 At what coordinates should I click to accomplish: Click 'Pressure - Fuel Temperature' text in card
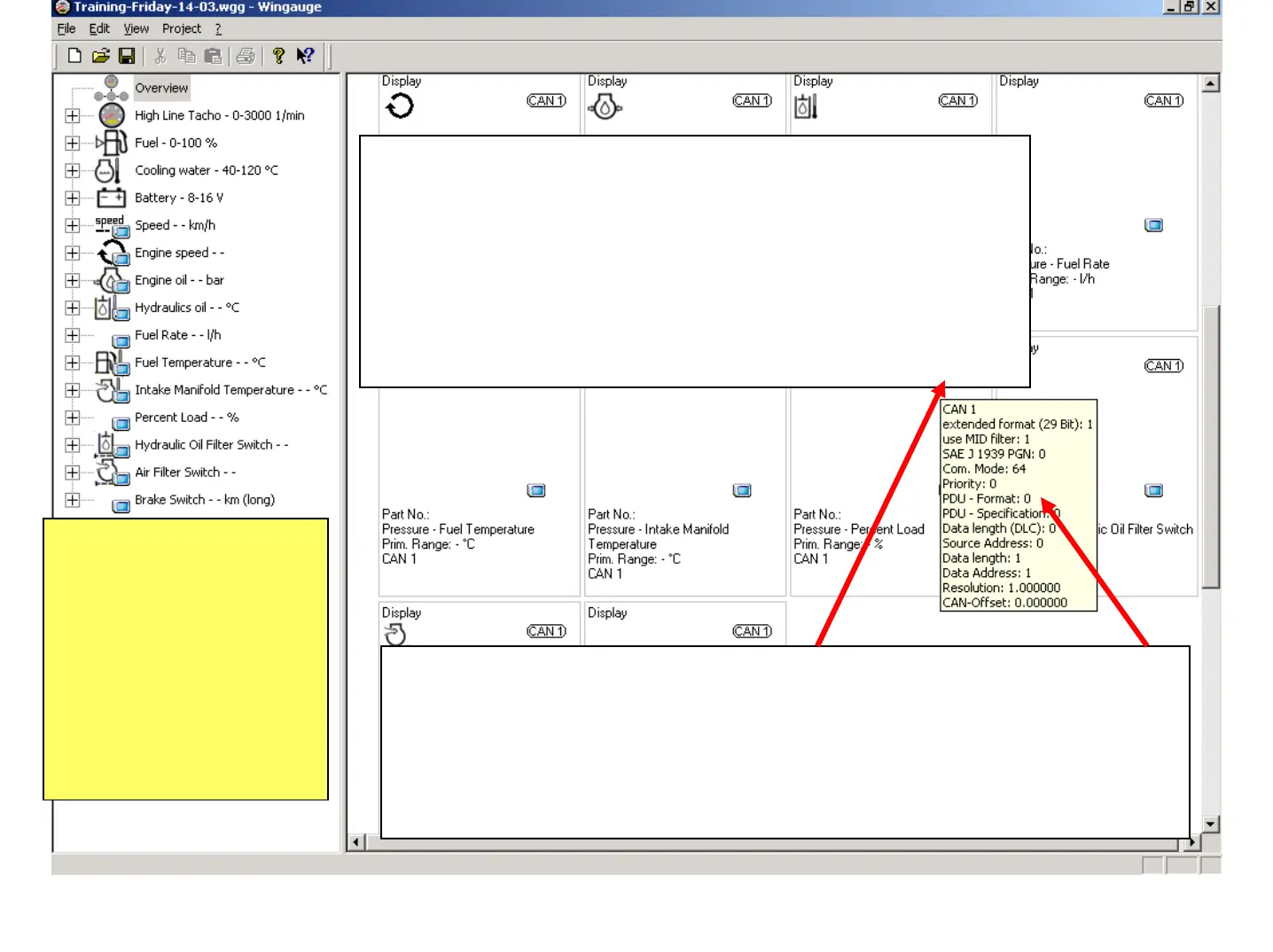point(458,529)
